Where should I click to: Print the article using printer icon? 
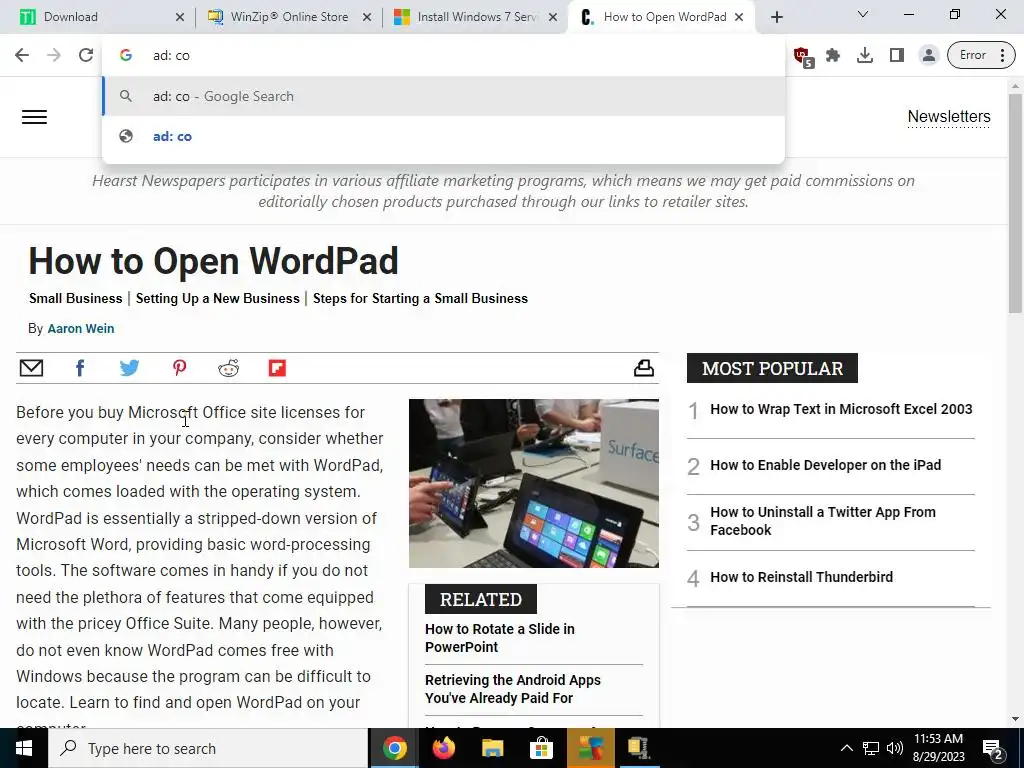(644, 368)
